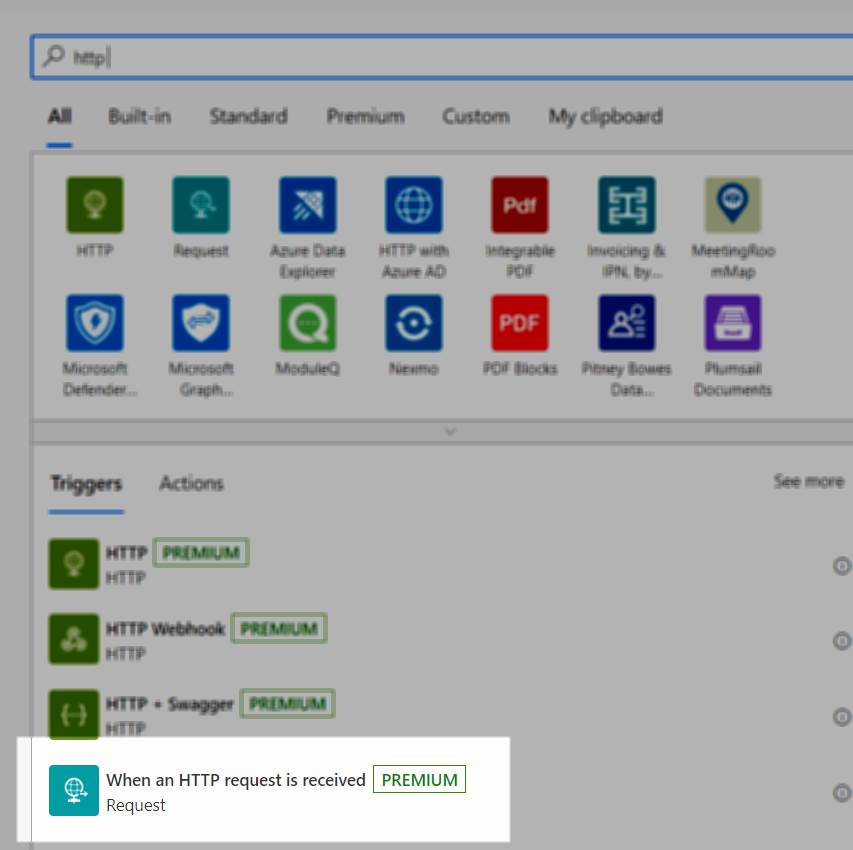The width and height of the screenshot is (853, 850).
Task: Show info for HTTP + Swagger trigger
Action: pyautogui.click(x=842, y=717)
